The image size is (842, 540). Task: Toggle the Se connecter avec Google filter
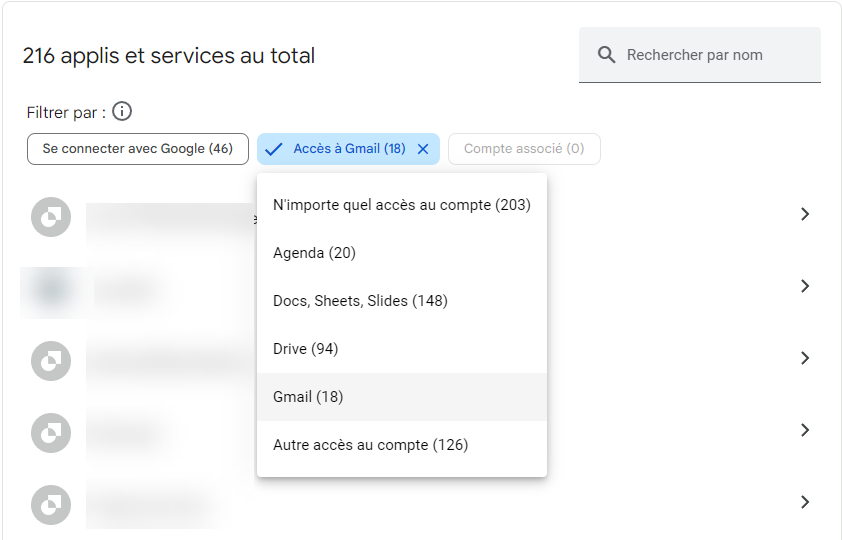click(x=137, y=149)
